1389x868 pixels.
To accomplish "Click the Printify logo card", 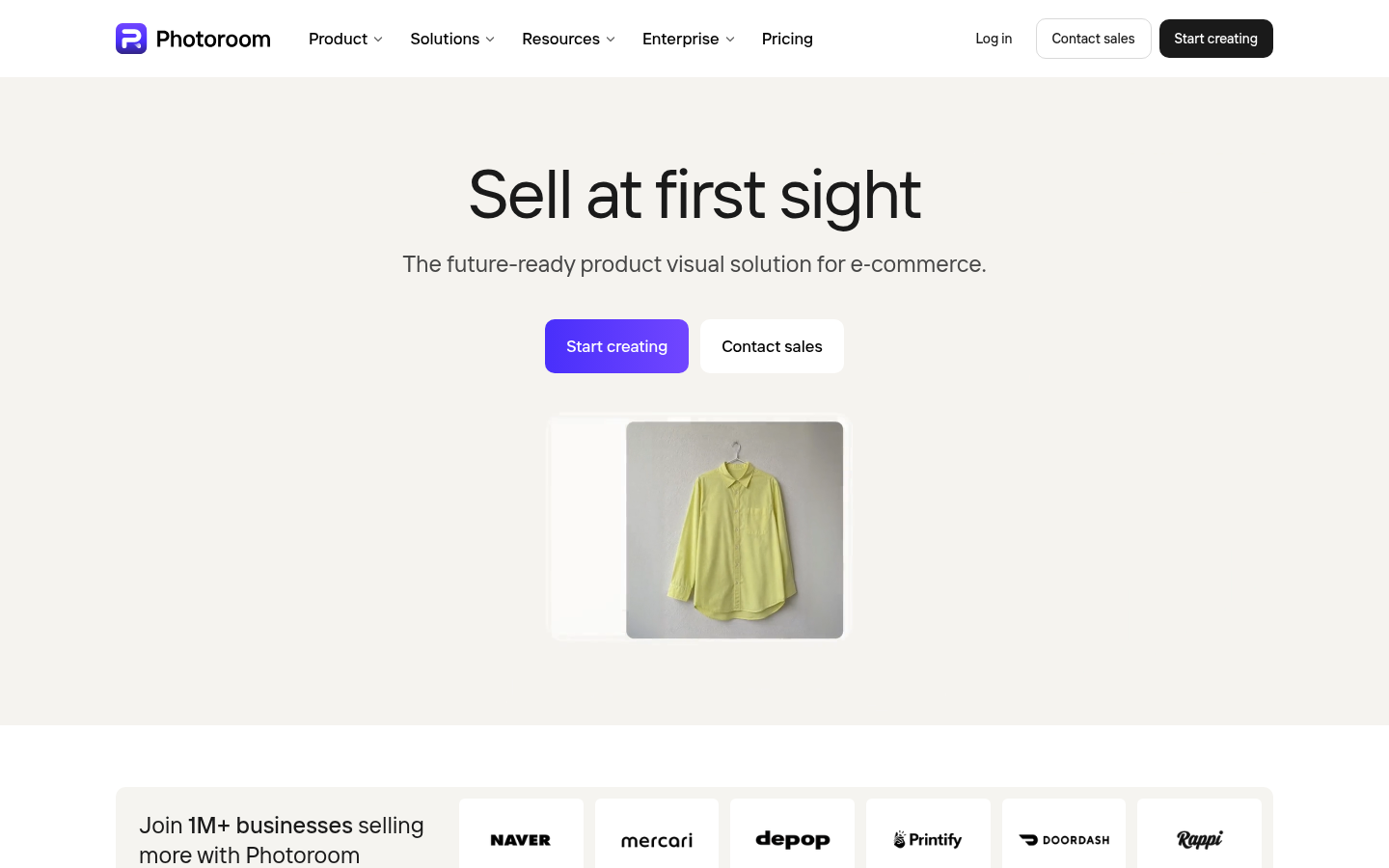I will coord(928,833).
